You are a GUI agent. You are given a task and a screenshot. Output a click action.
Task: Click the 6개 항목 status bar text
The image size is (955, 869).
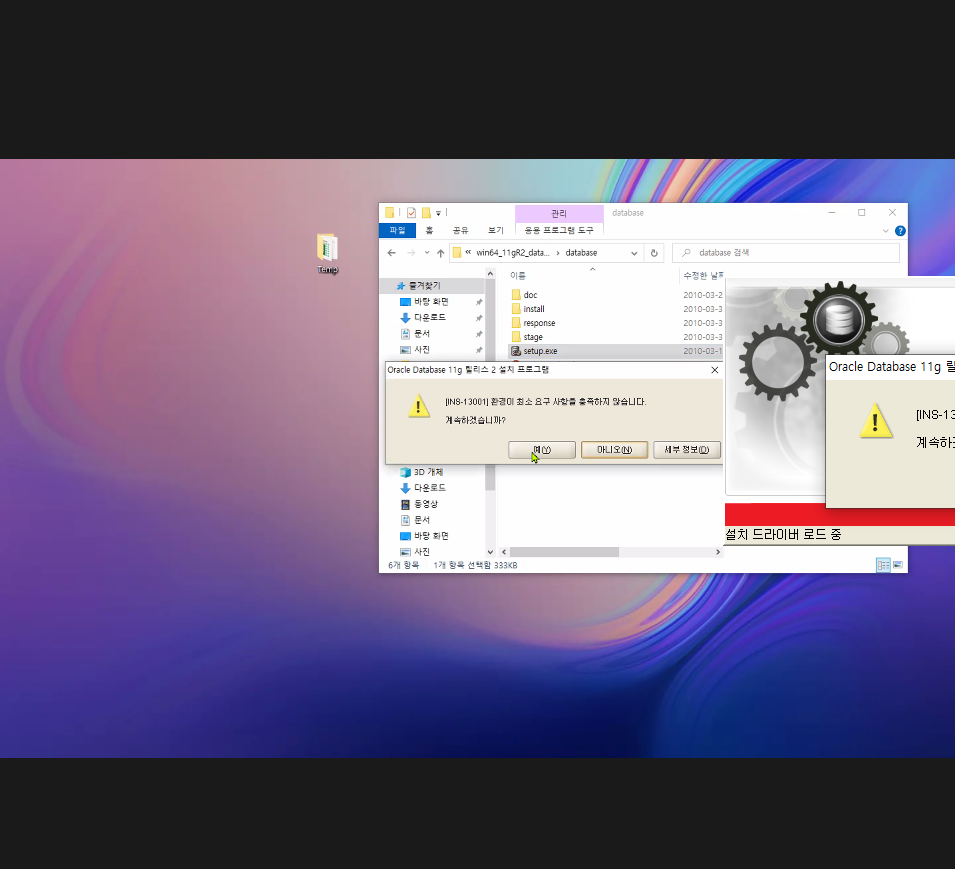point(403,565)
